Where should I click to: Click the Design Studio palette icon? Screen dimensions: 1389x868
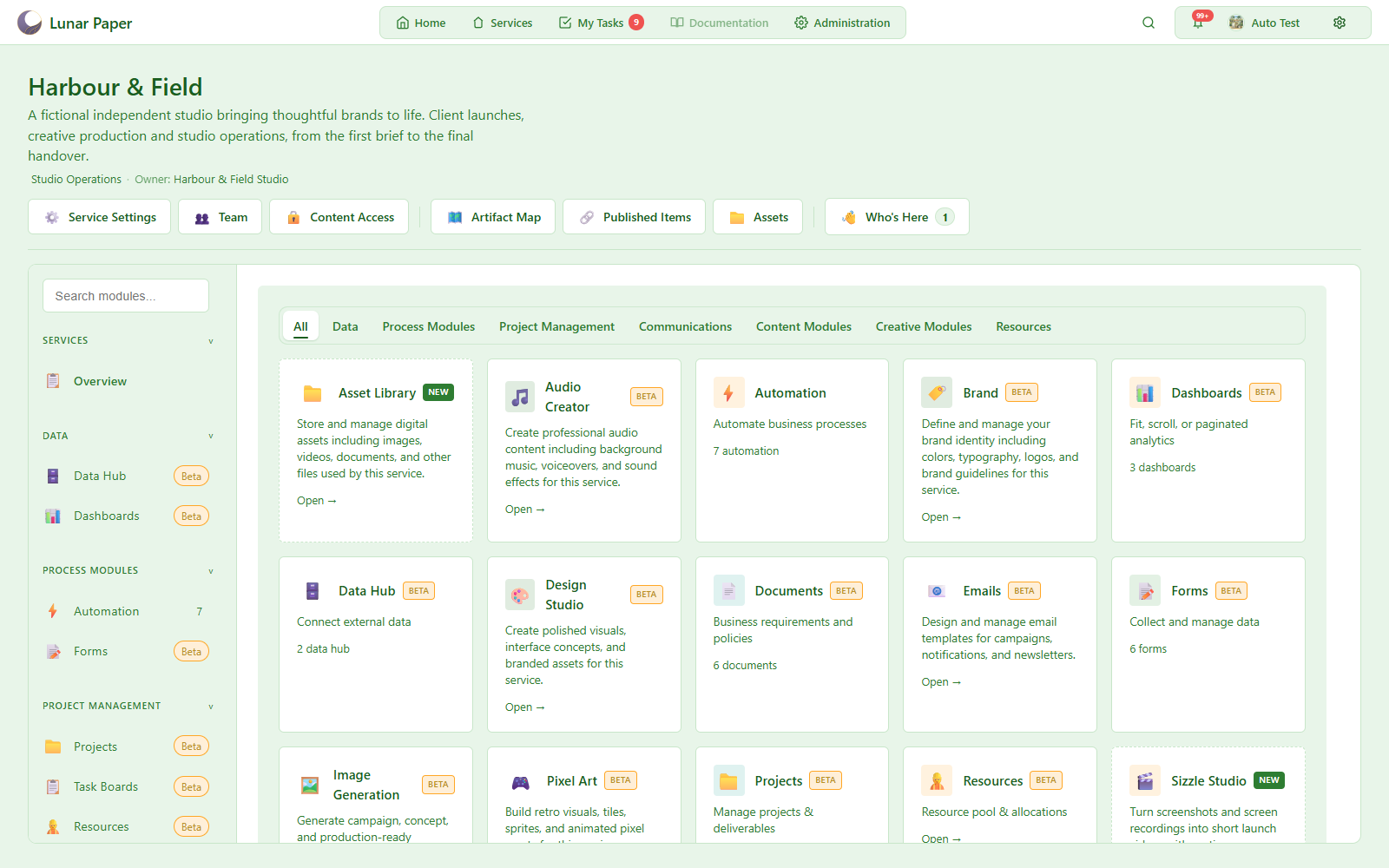pos(520,595)
